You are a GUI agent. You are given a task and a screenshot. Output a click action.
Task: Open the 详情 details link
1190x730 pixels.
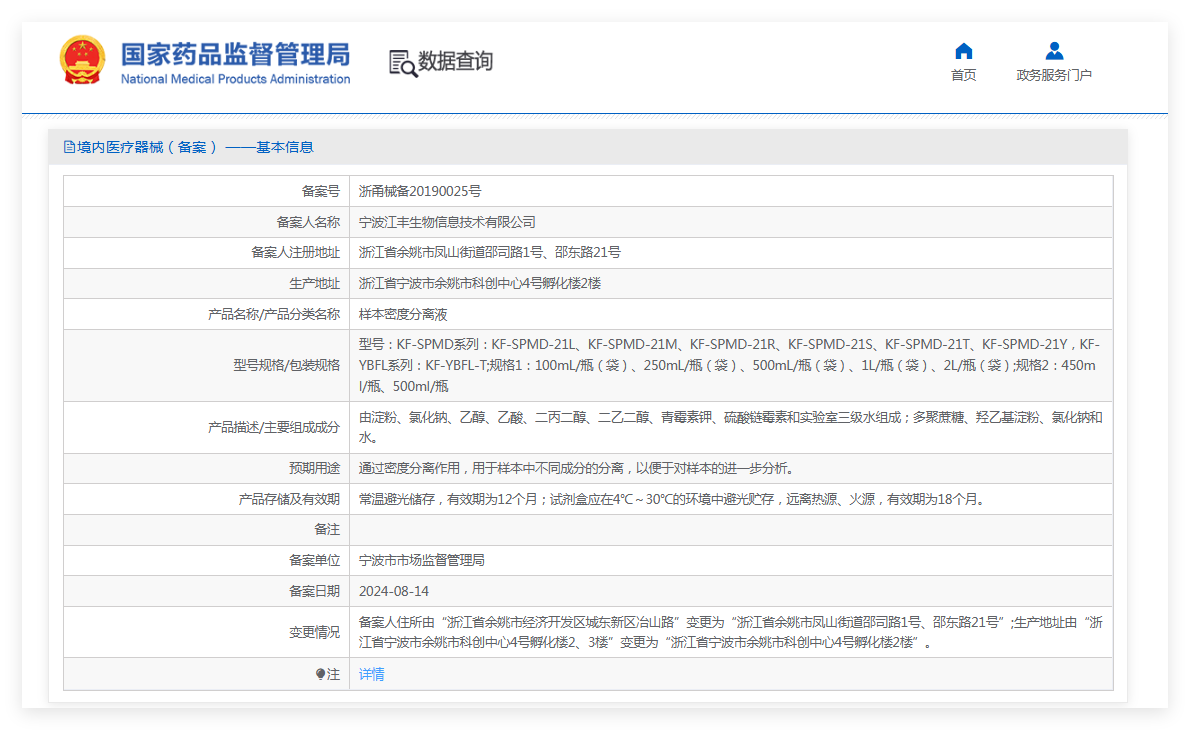(371, 674)
